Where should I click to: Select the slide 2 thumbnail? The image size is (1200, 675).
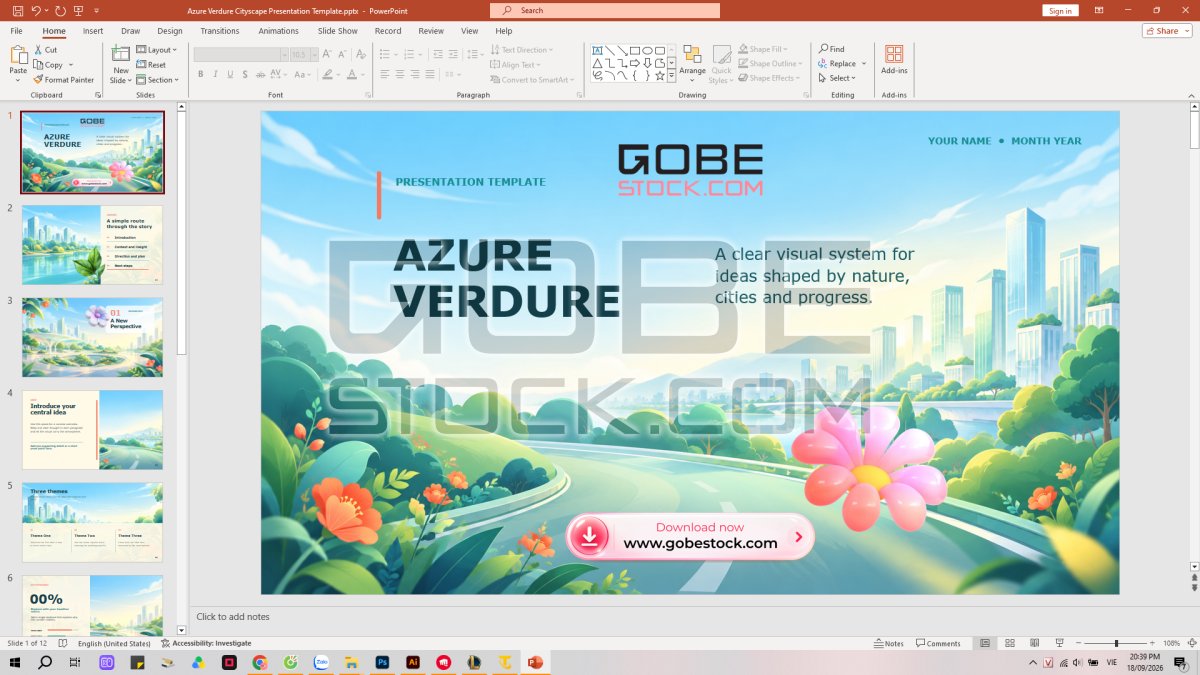point(92,245)
